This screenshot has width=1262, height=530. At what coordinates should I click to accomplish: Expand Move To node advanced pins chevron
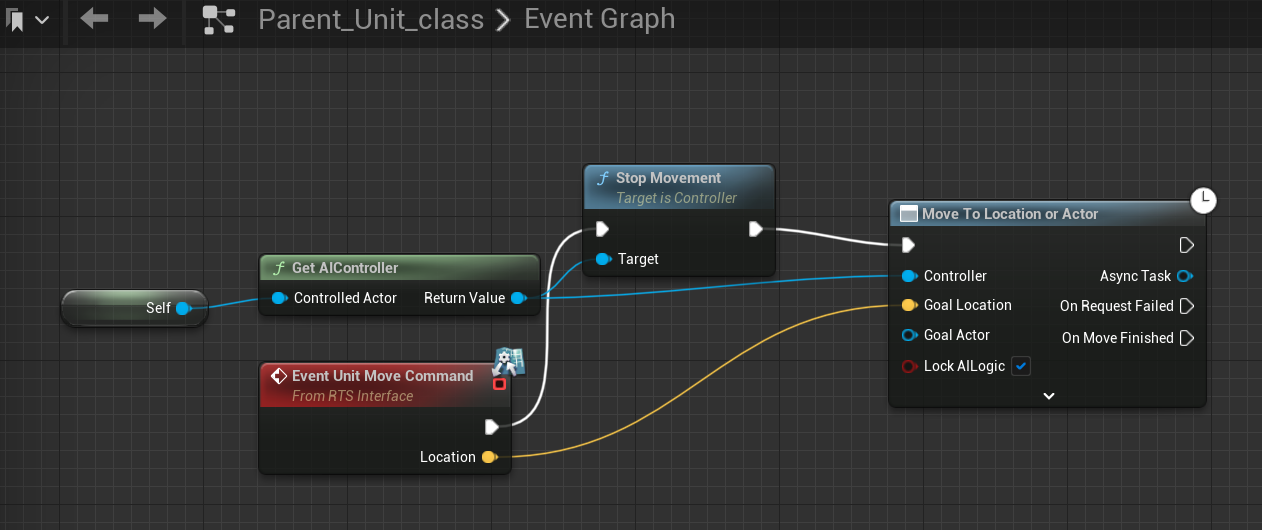[1048, 396]
